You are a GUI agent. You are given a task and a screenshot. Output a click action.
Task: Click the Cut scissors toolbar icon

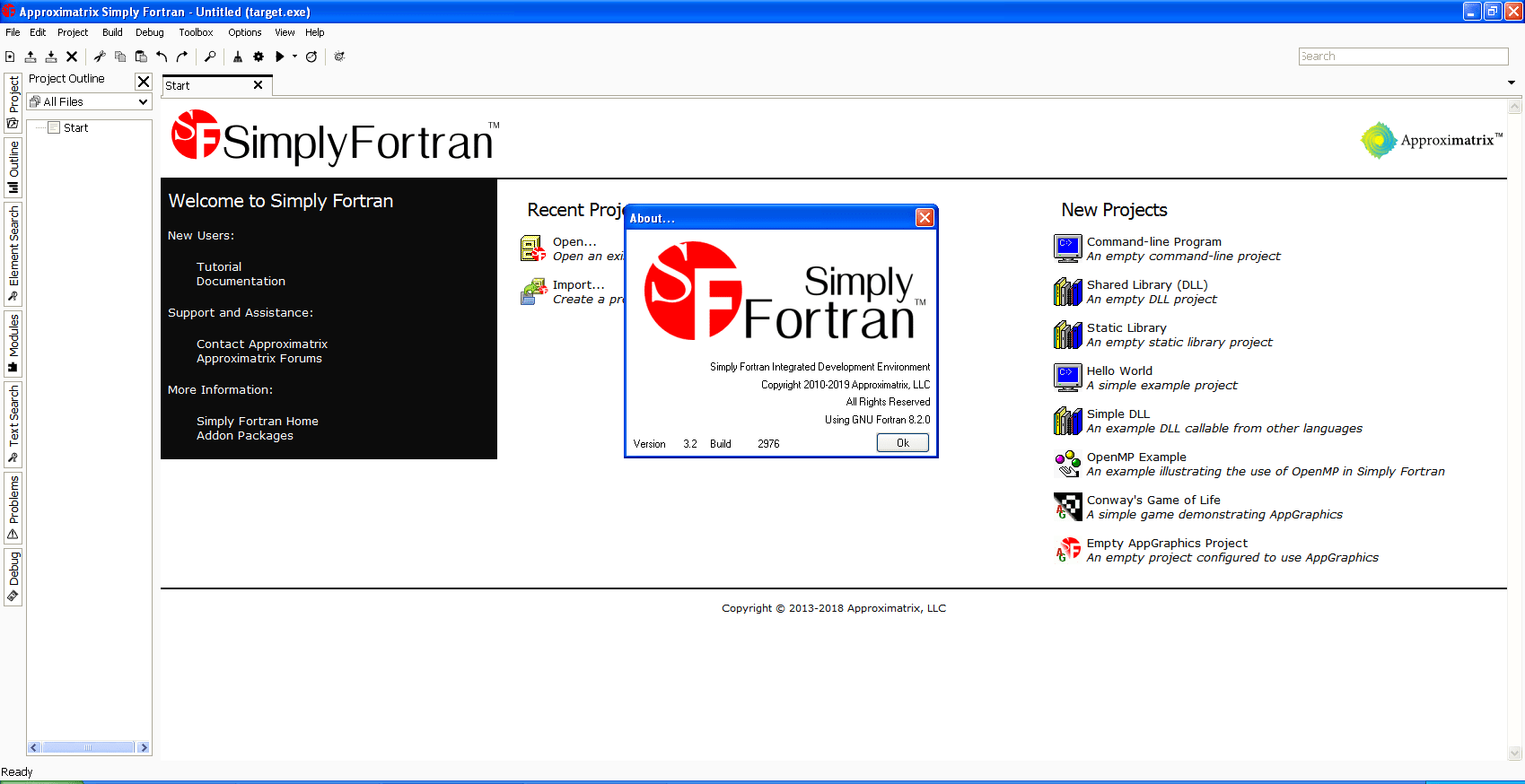(x=100, y=57)
